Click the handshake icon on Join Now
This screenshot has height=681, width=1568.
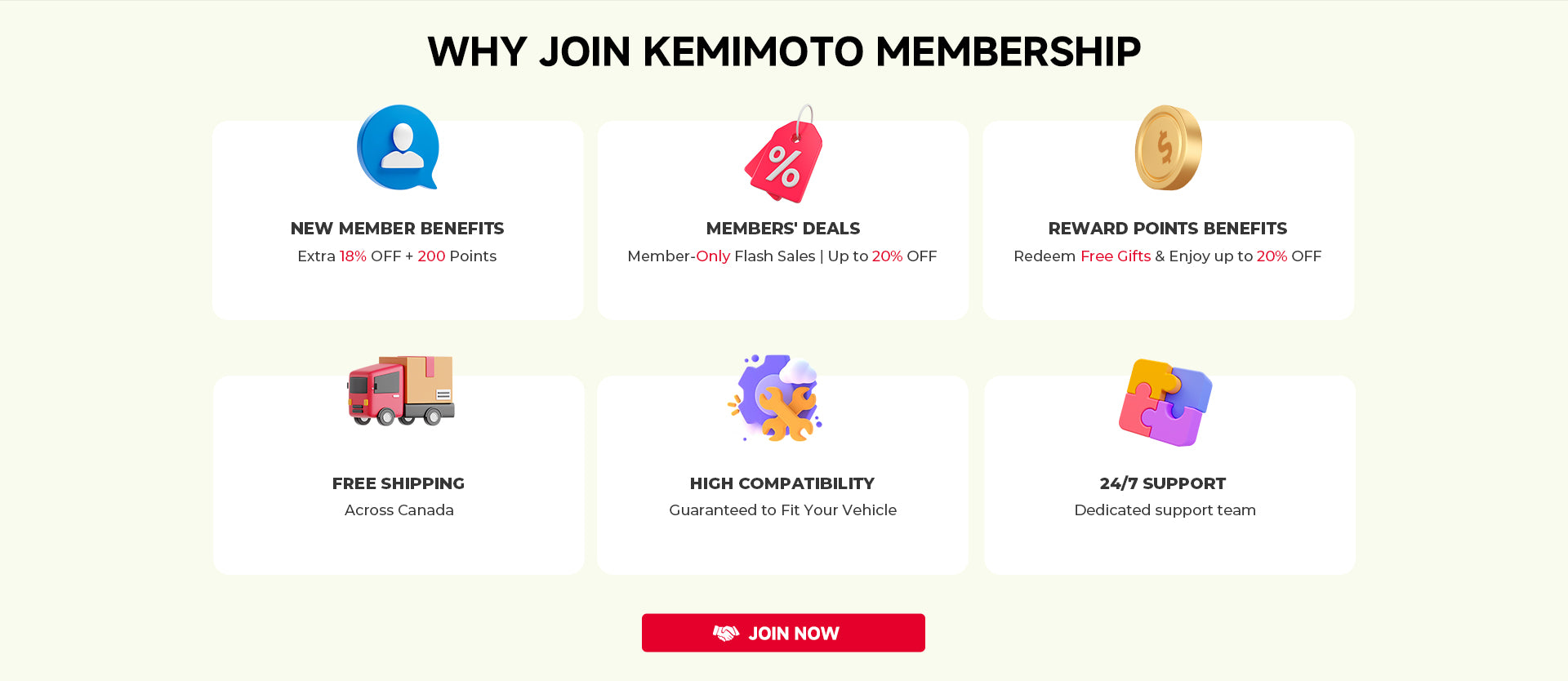point(726,633)
